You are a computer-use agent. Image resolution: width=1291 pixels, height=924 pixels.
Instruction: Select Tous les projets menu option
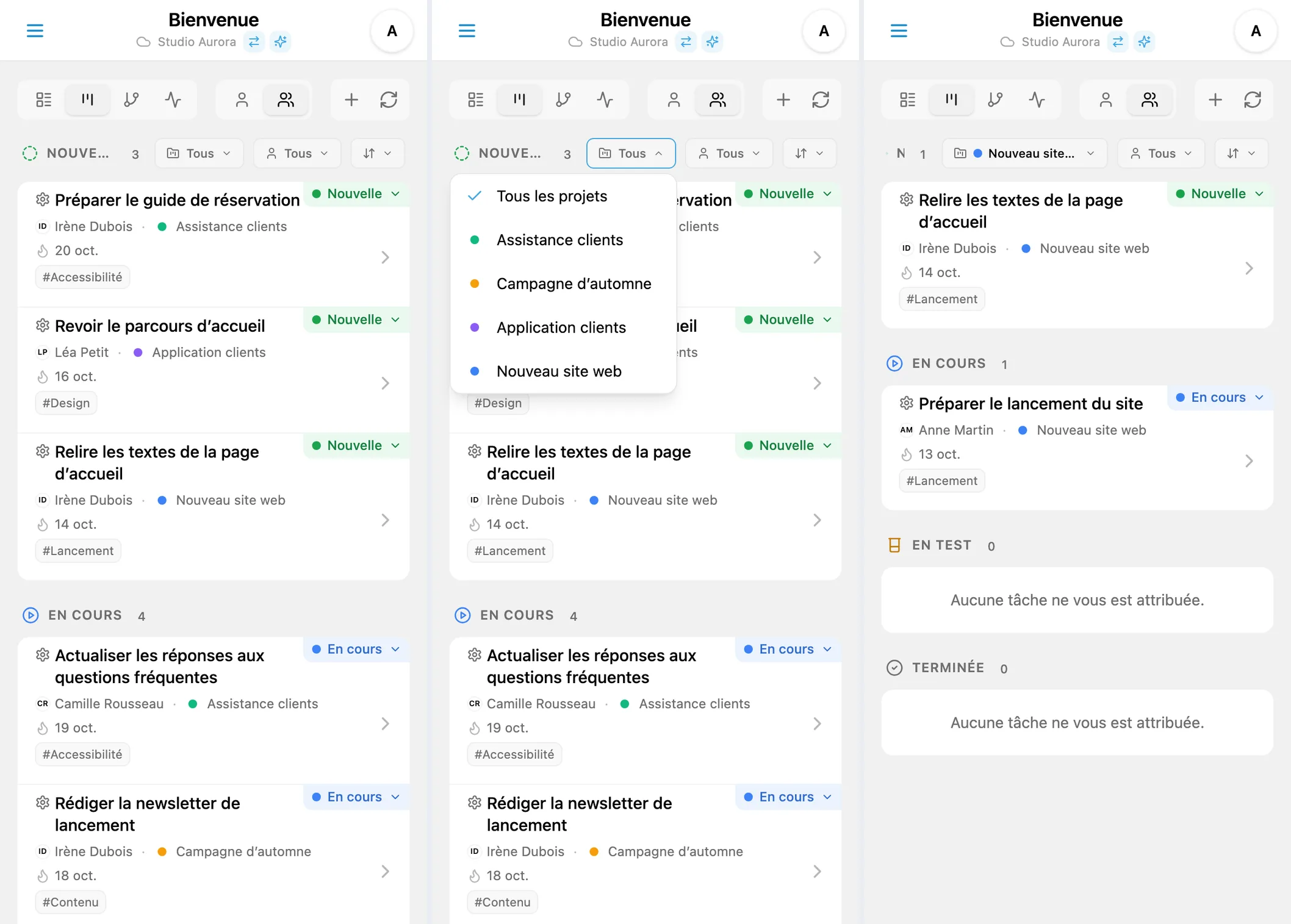[x=563, y=196]
